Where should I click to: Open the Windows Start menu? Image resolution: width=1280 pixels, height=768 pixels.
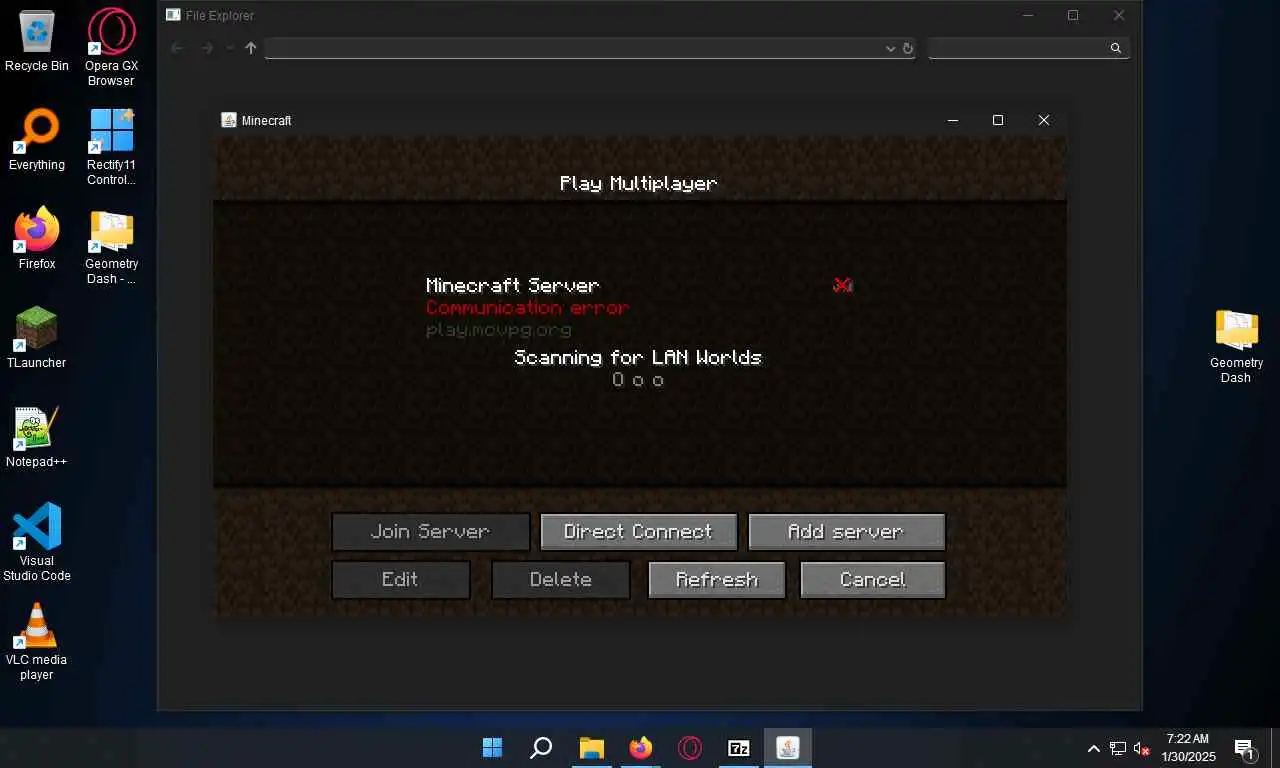click(x=493, y=748)
